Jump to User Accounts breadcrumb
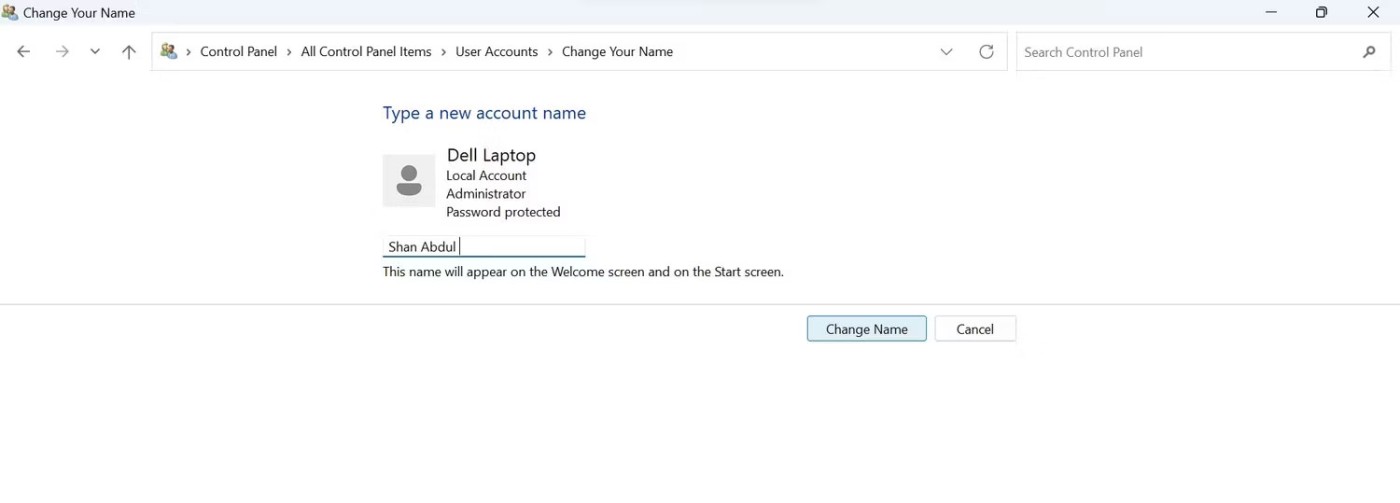 point(496,52)
